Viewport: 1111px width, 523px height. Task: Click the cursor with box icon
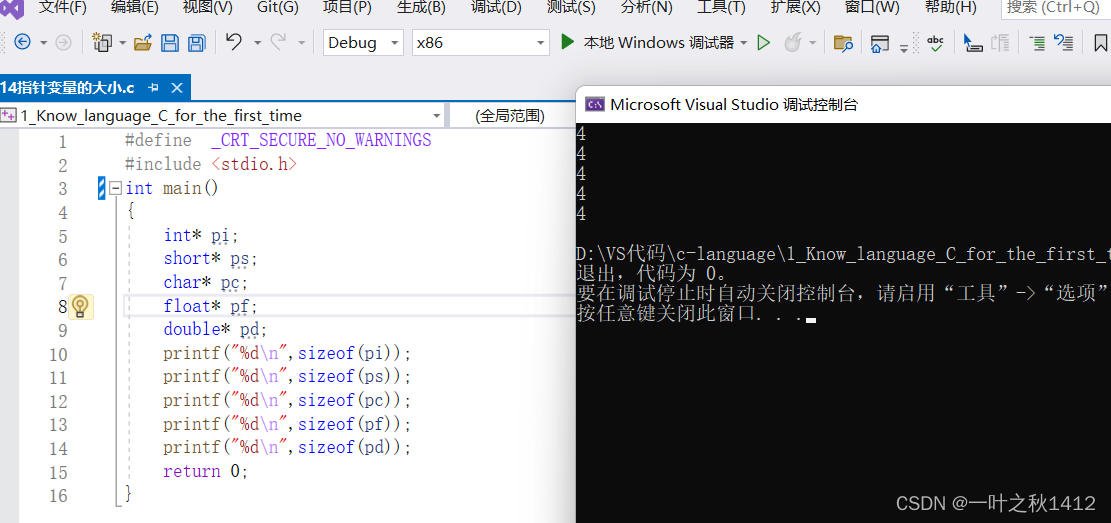click(x=973, y=43)
